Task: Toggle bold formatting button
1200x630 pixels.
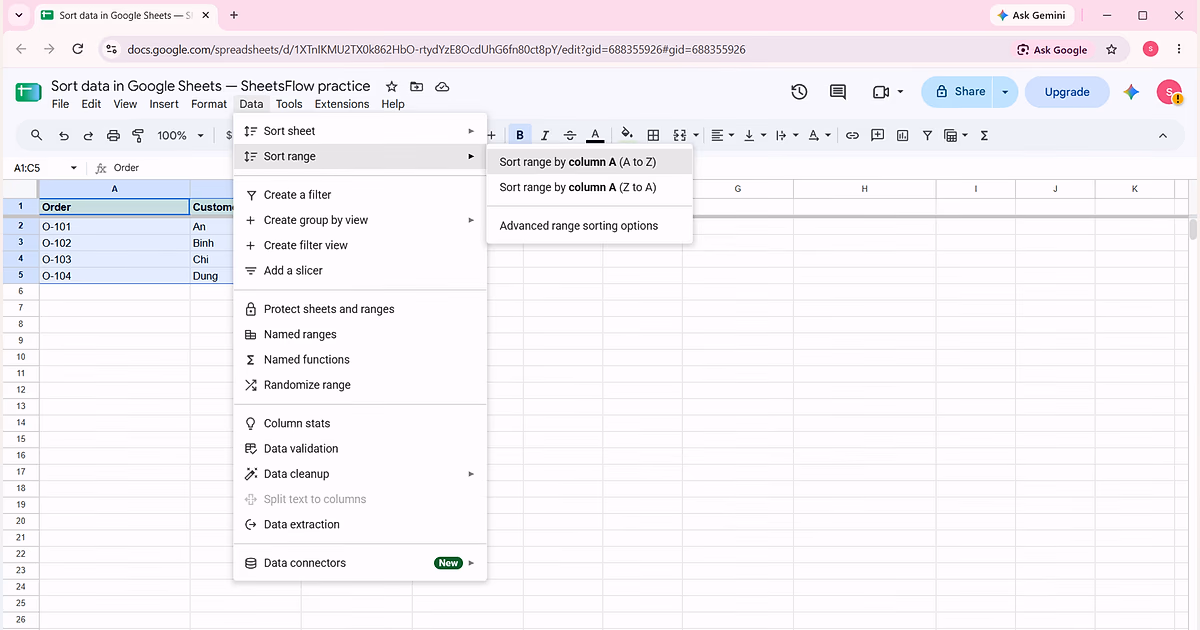Action: (x=520, y=135)
